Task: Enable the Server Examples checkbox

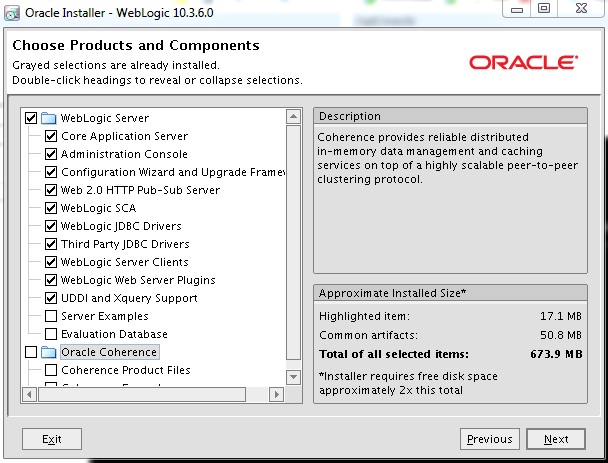Action: pos(51,316)
